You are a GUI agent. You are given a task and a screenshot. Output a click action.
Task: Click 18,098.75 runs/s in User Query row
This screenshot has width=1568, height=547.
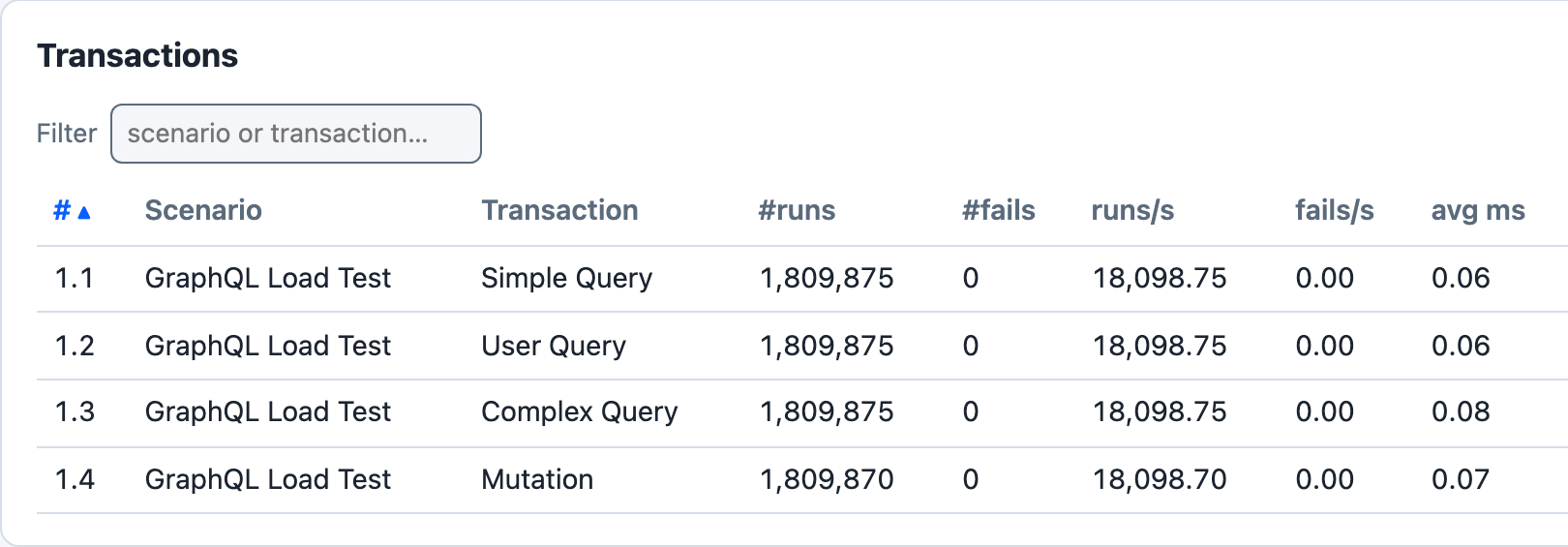(x=1160, y=347)
